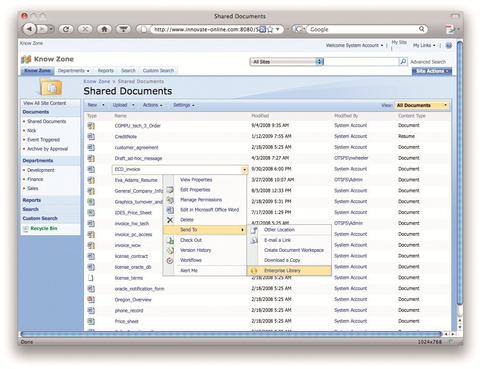
Task: Open the Finance department link
Action: click(x=35, y=179)
